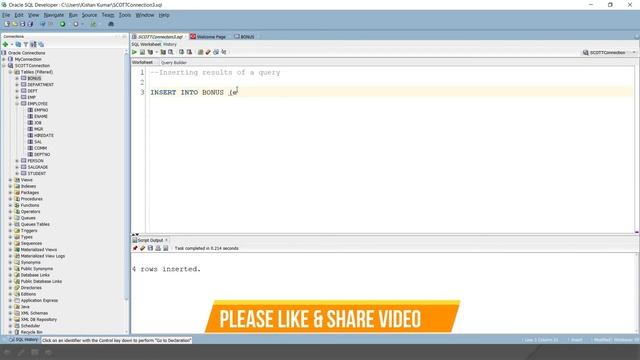The image size is (640, 360).
Task: Select the STUDENT table in the tree
Action: click(x=36, y=173)
